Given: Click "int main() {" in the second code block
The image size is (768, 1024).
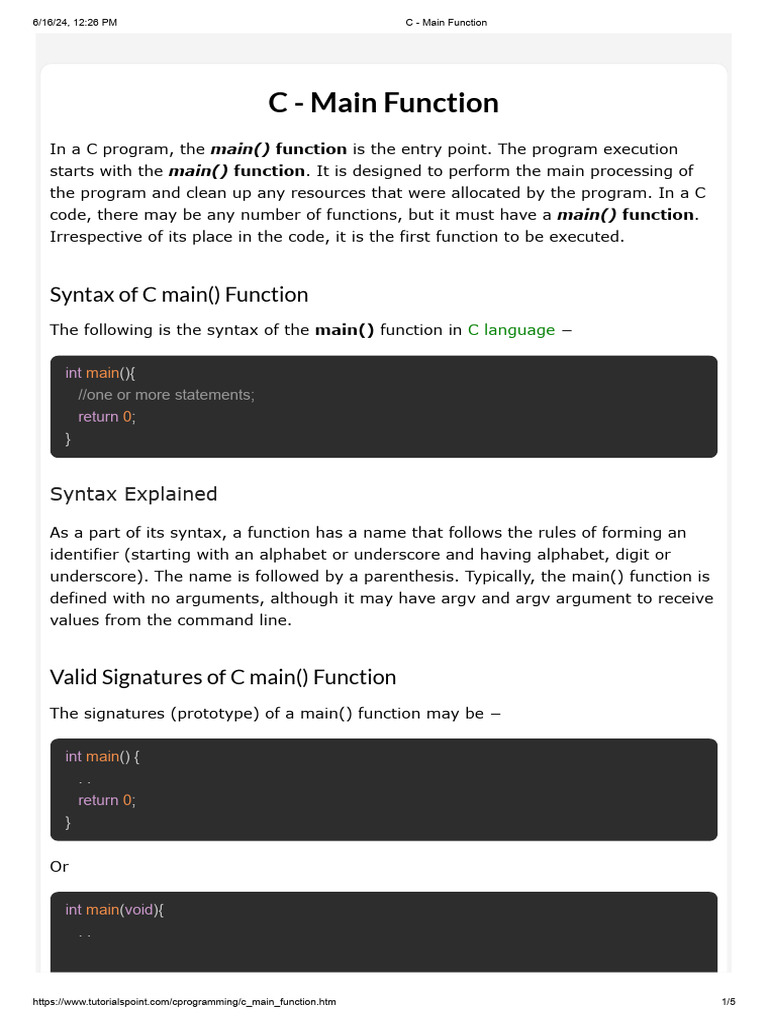Looking at the screenshot, I should [103, 757].
